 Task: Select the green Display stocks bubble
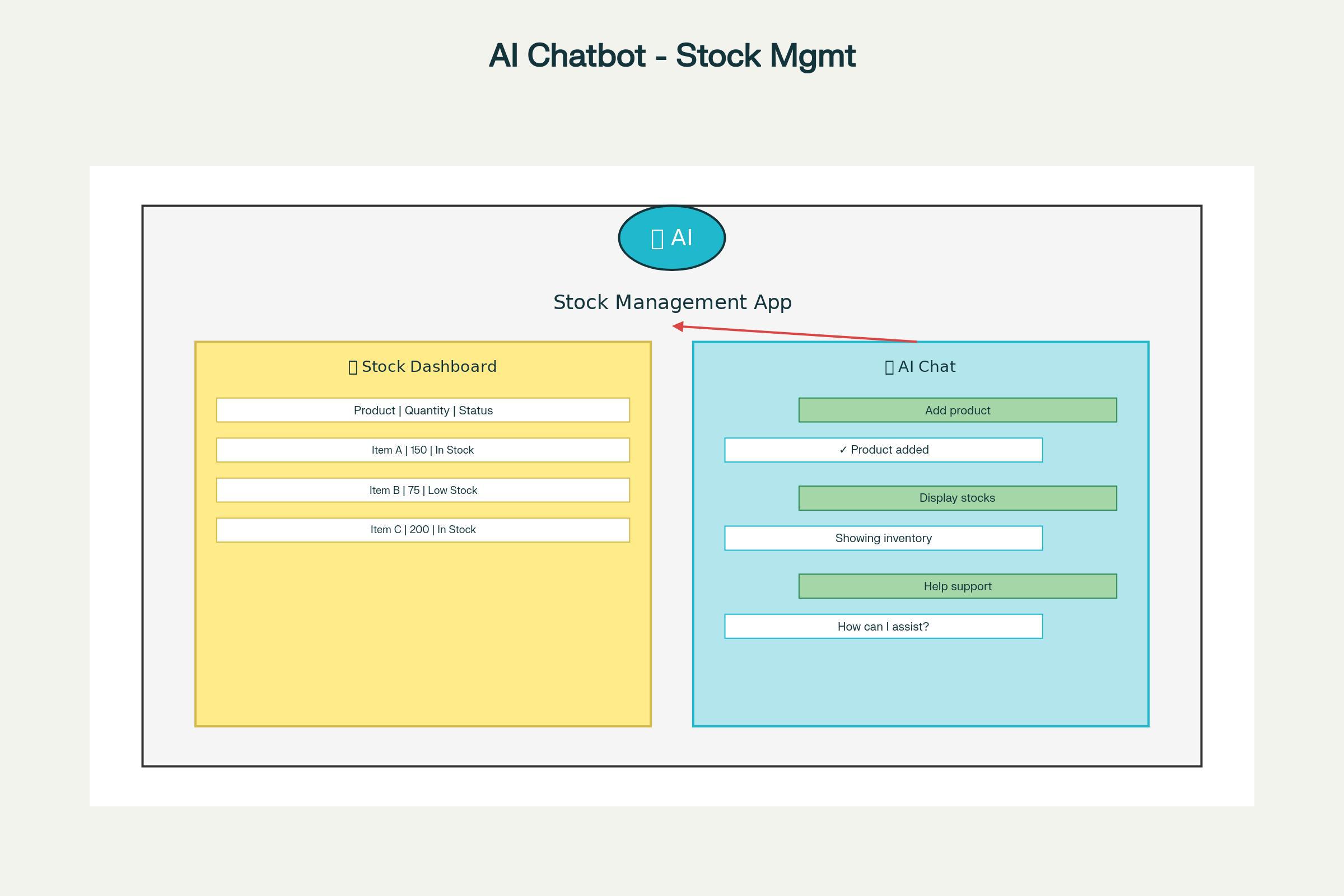[x=958, y=498]
